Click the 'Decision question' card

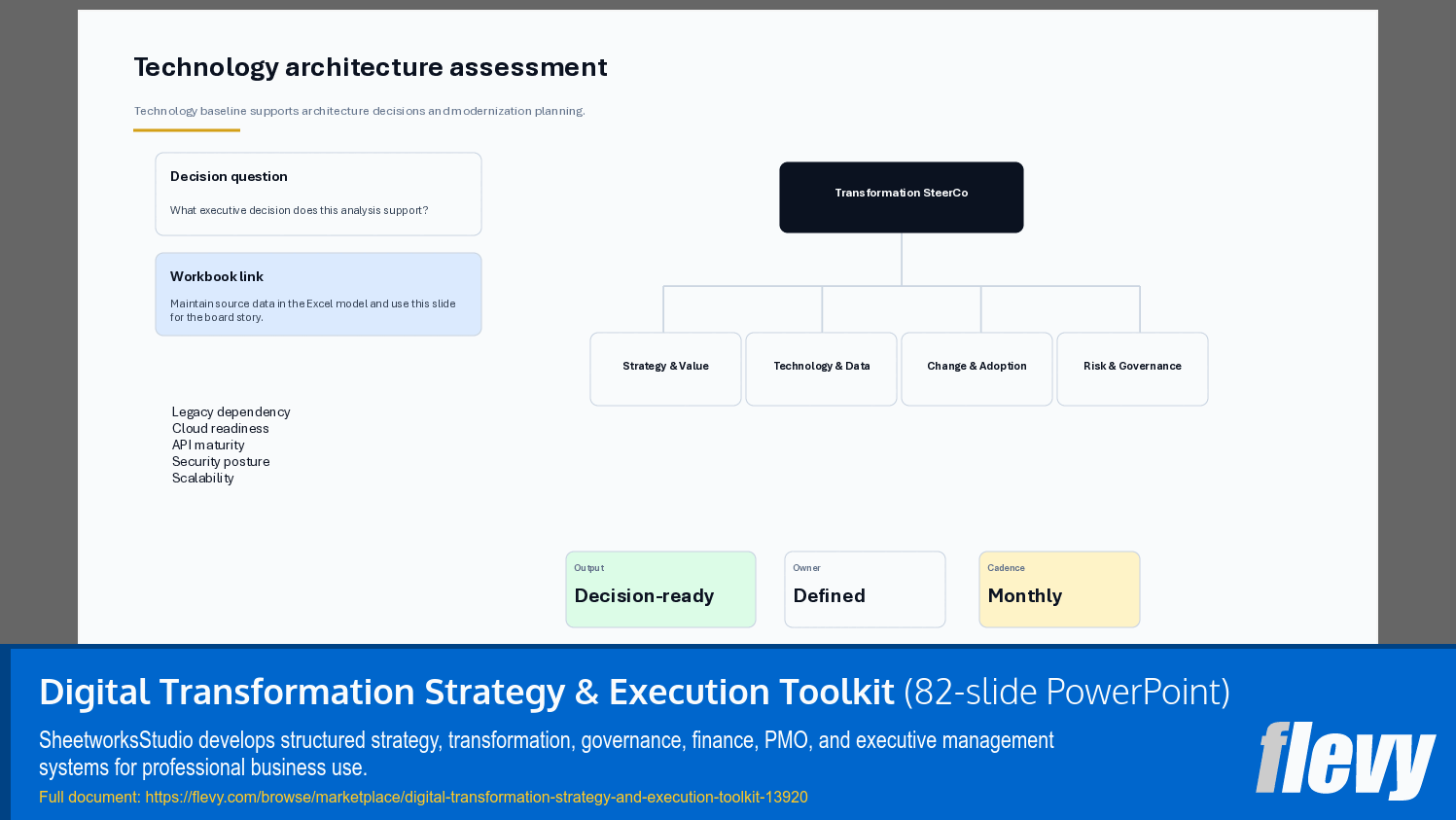coord(318,194)
